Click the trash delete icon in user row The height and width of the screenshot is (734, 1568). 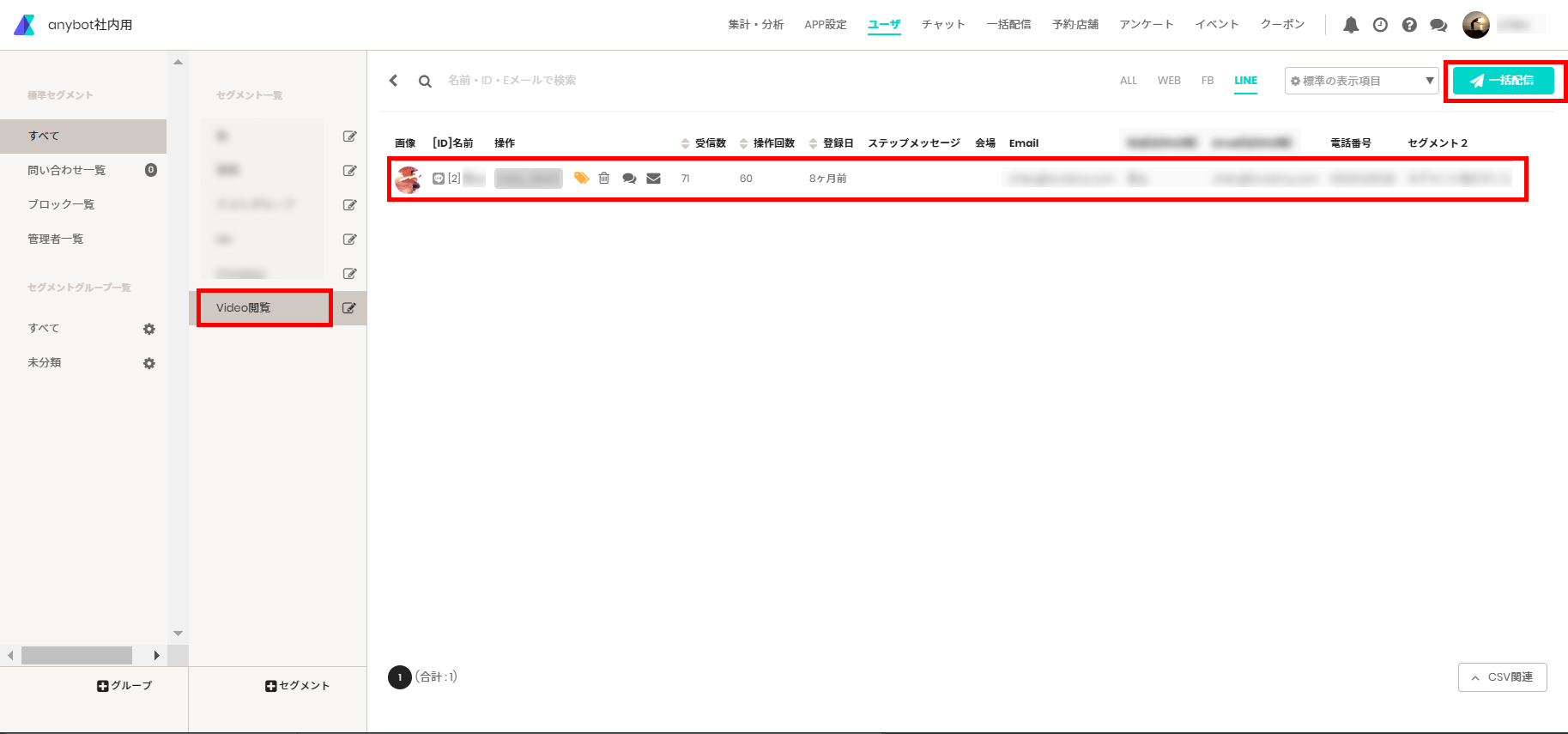pyautogui.click(x=604, y=178)
